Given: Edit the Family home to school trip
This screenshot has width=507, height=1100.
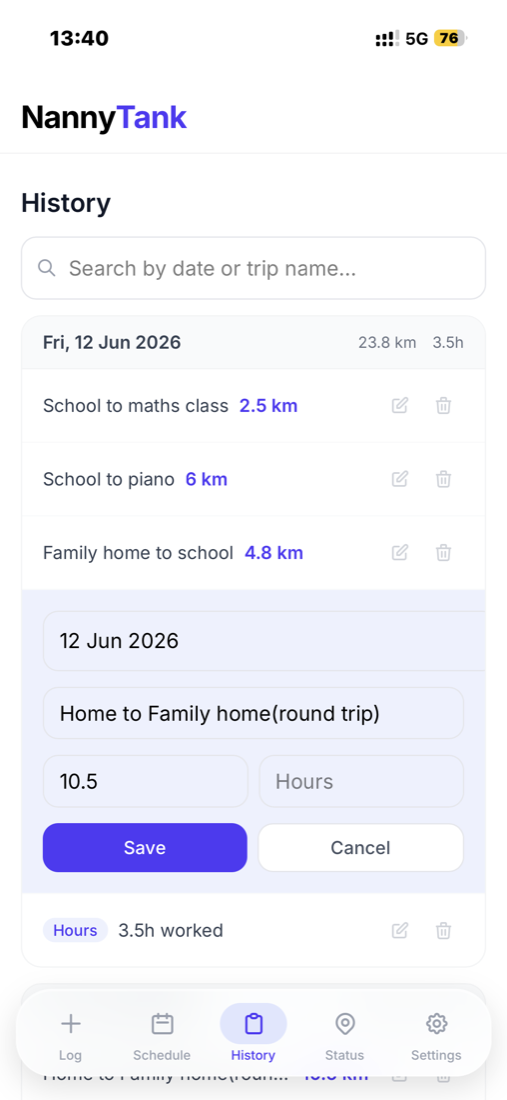Looking at the screenshot, I should pyautogui.click(x=400, y=553).
